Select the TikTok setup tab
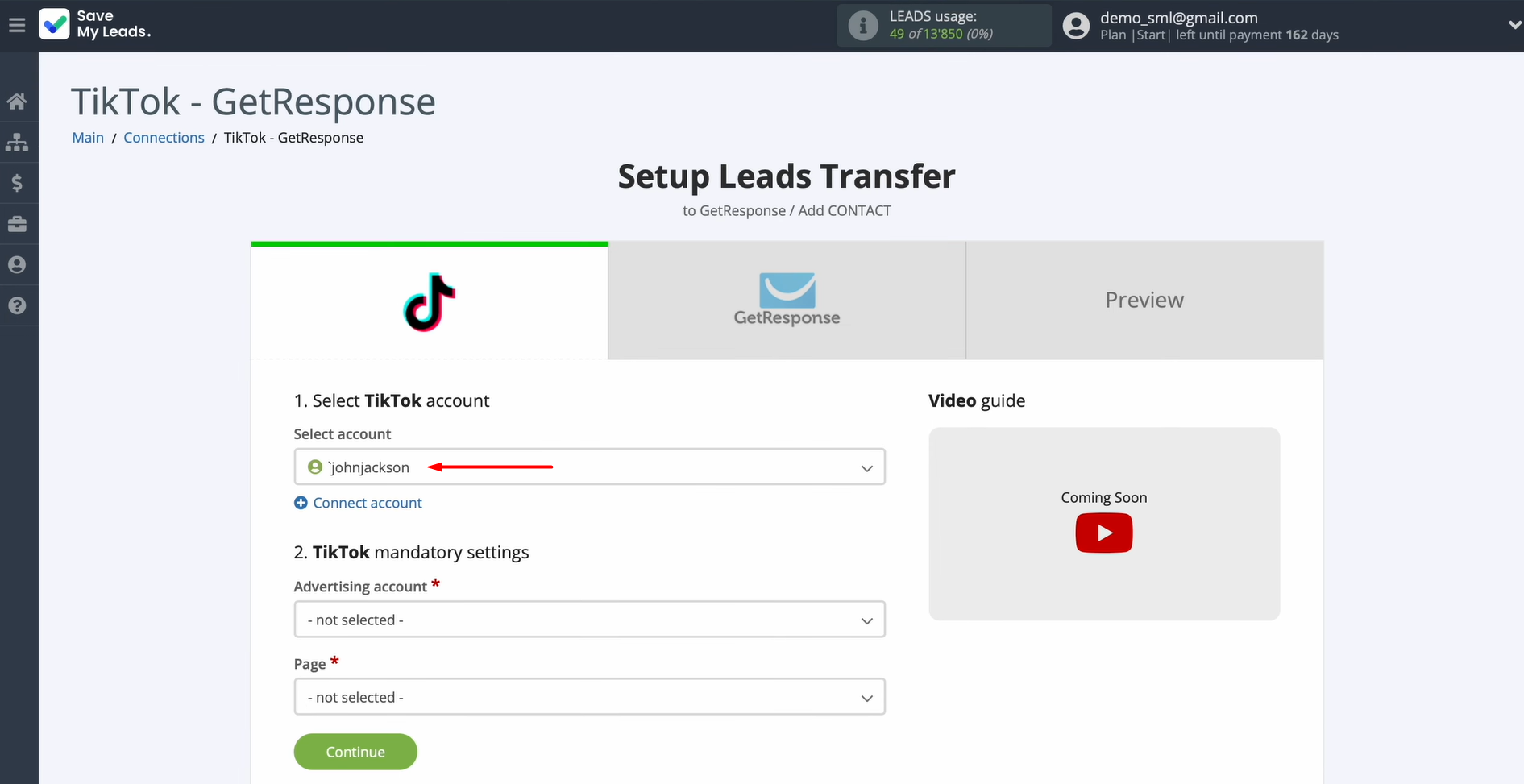 click(429, 300)
